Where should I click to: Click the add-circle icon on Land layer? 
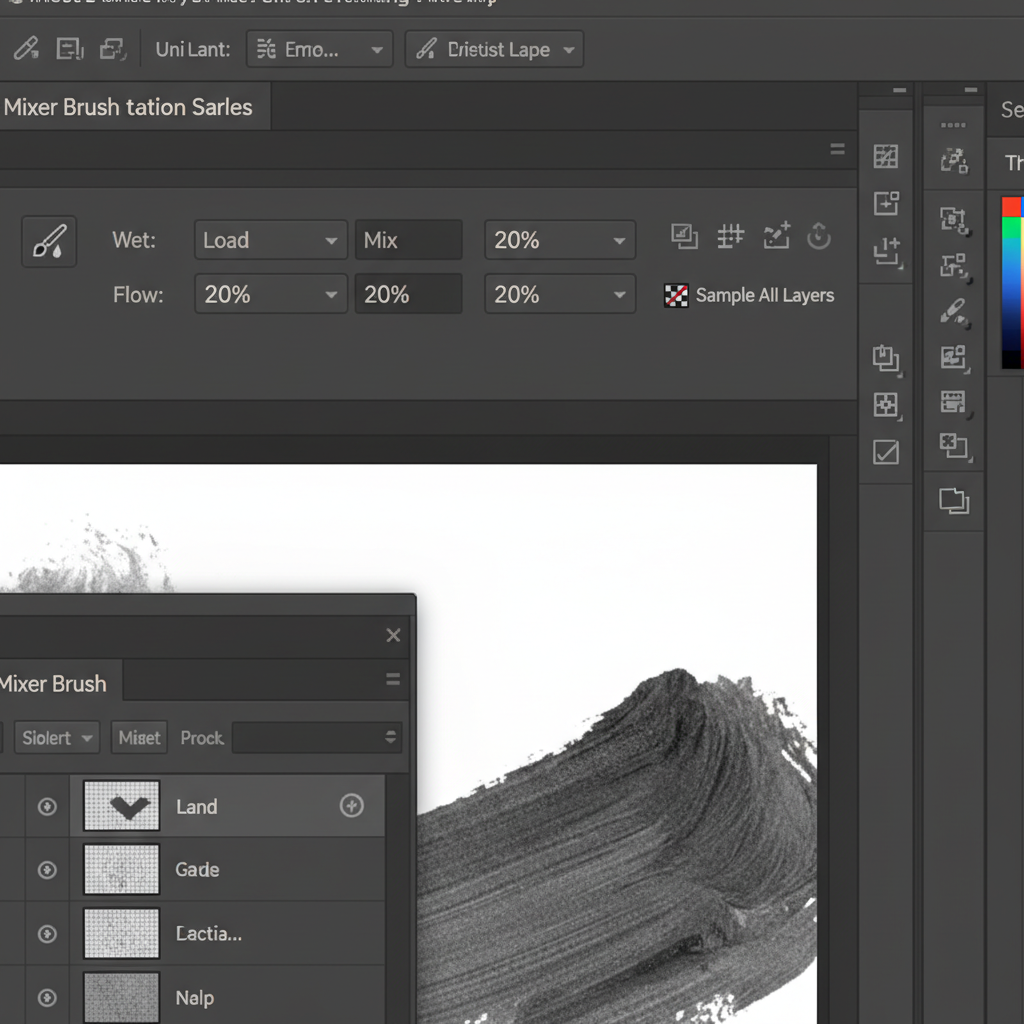tap(352, 806)
